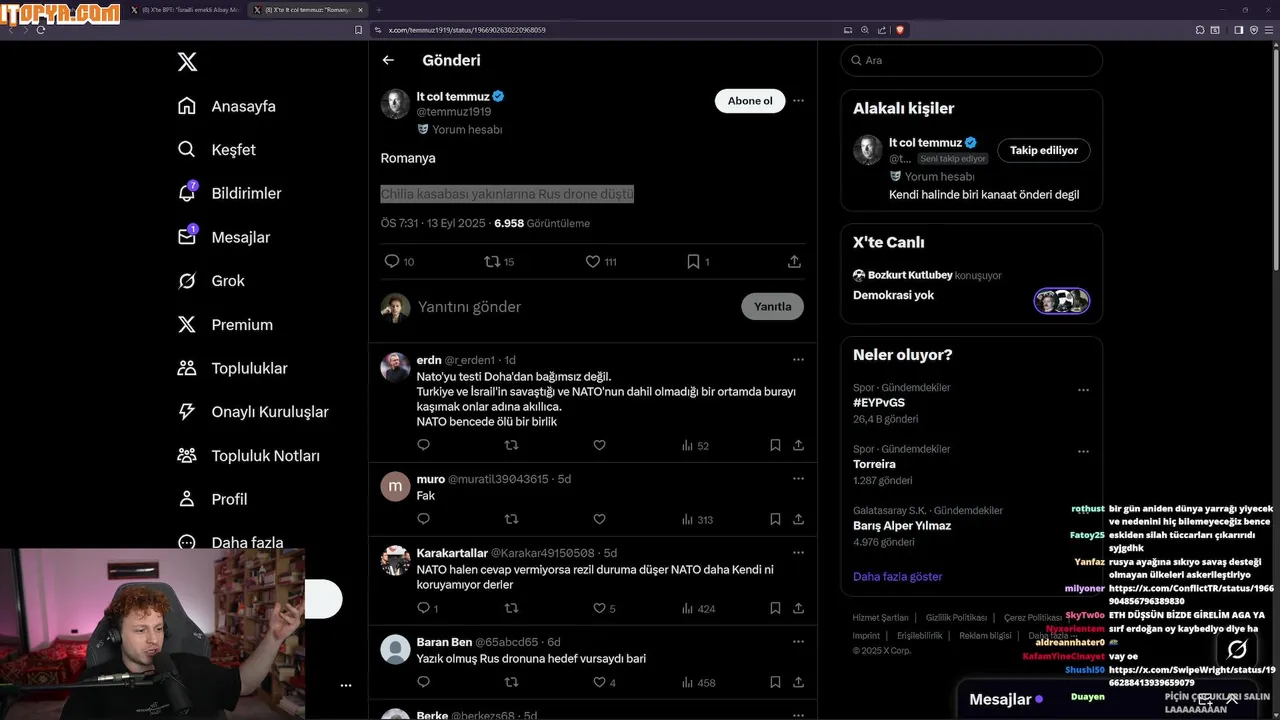Switch to first X'te BPT tab

(x=185, y=10)
